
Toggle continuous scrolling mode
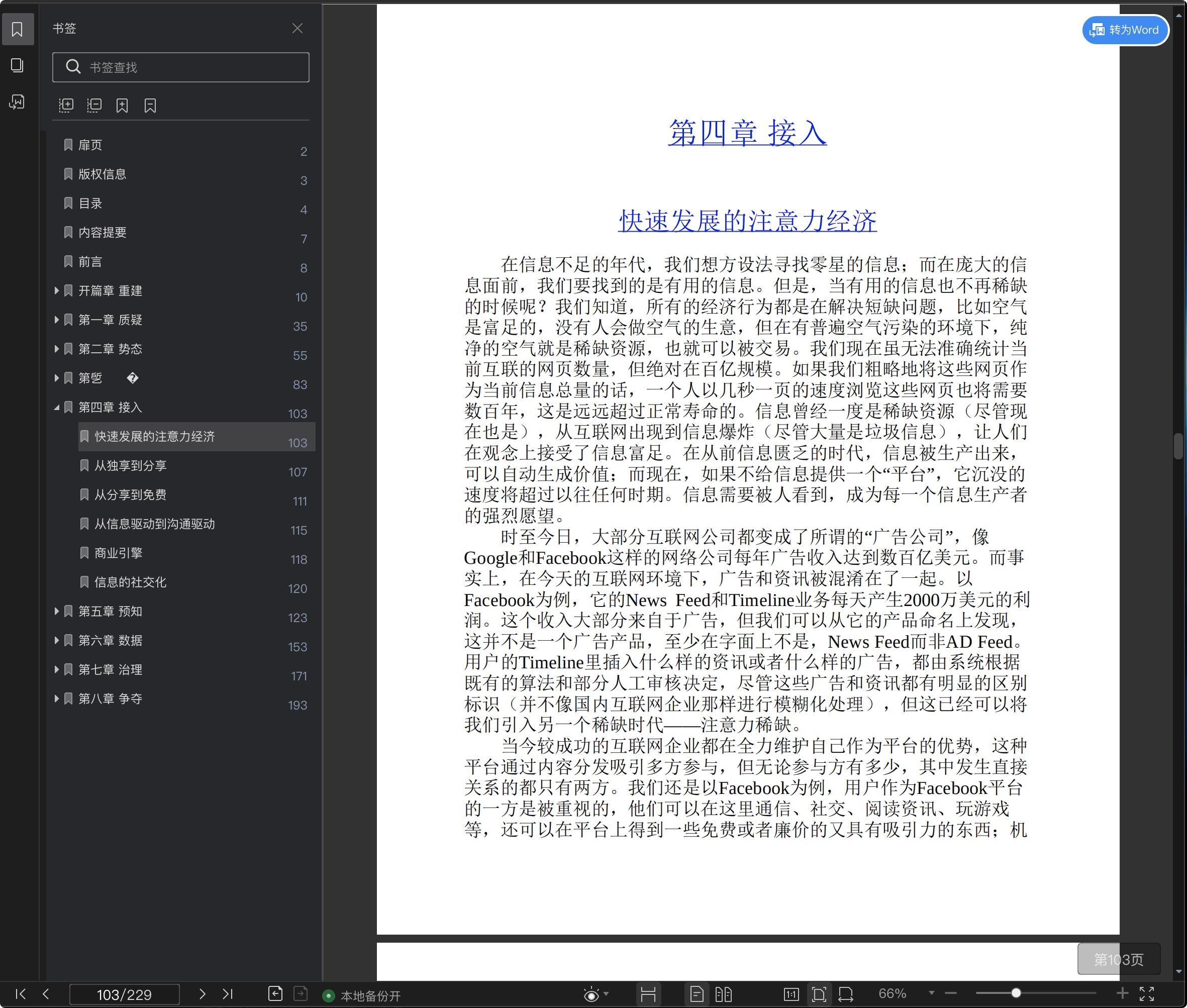(x=648, y=994)
